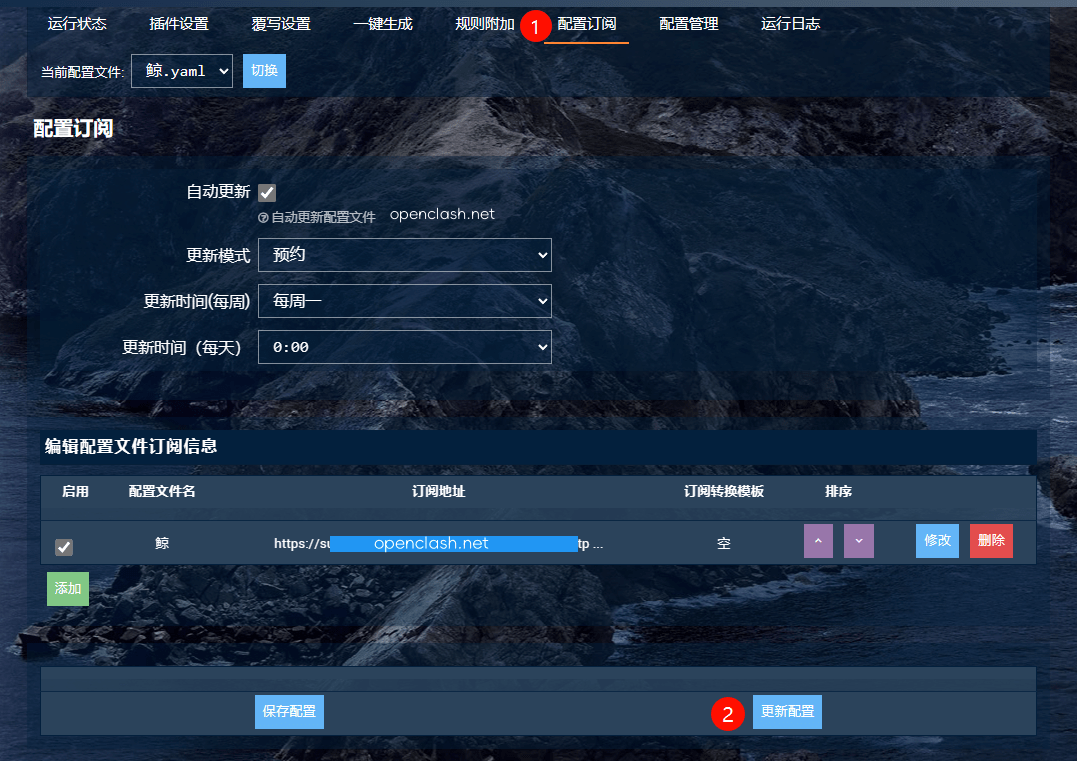1077x761 pixels.
Task: View the 运行日志 tab
Action: (791, 24)
